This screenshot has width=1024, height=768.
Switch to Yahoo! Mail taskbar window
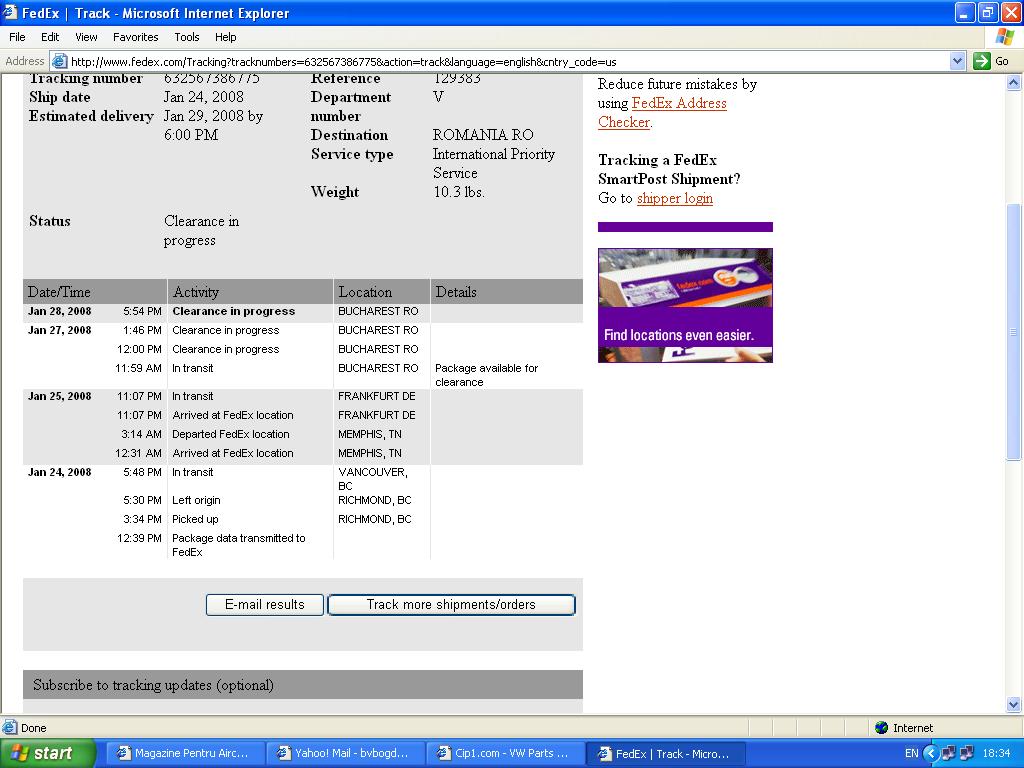[344, 753]
